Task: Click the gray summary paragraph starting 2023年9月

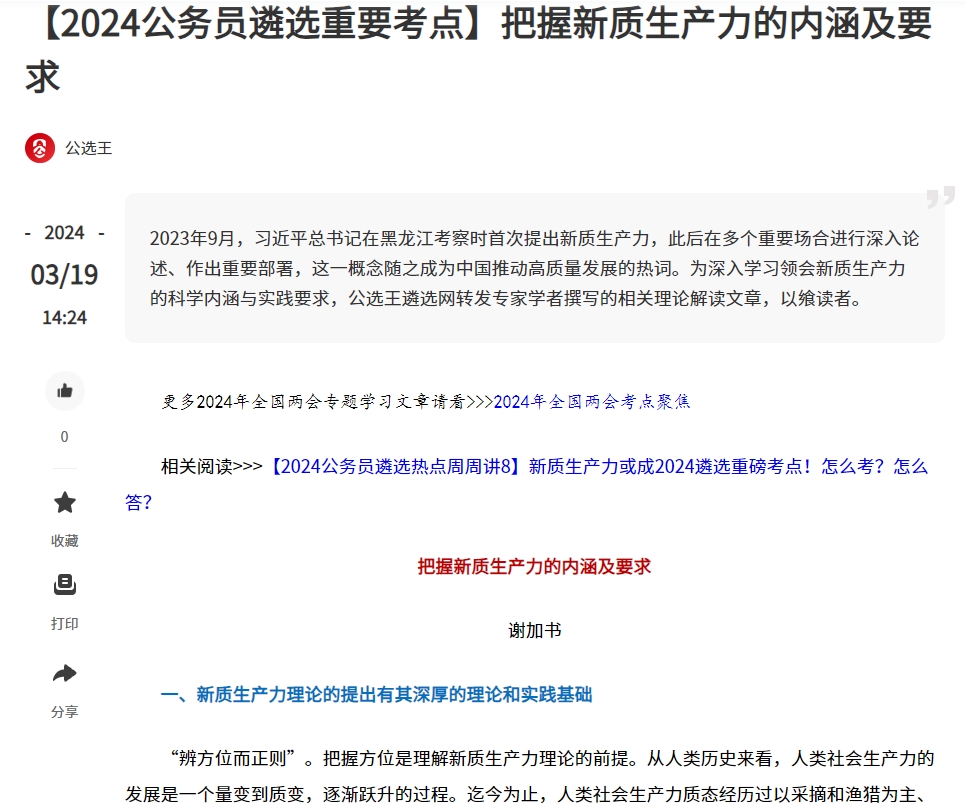Action: pyautogui.click(x=534, y=268)
